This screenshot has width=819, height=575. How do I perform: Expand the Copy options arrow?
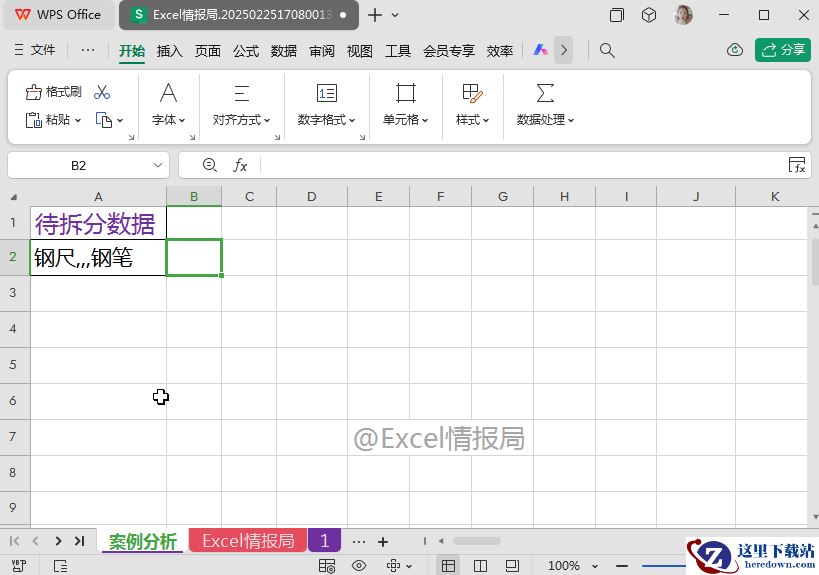[x=120, y=121]
